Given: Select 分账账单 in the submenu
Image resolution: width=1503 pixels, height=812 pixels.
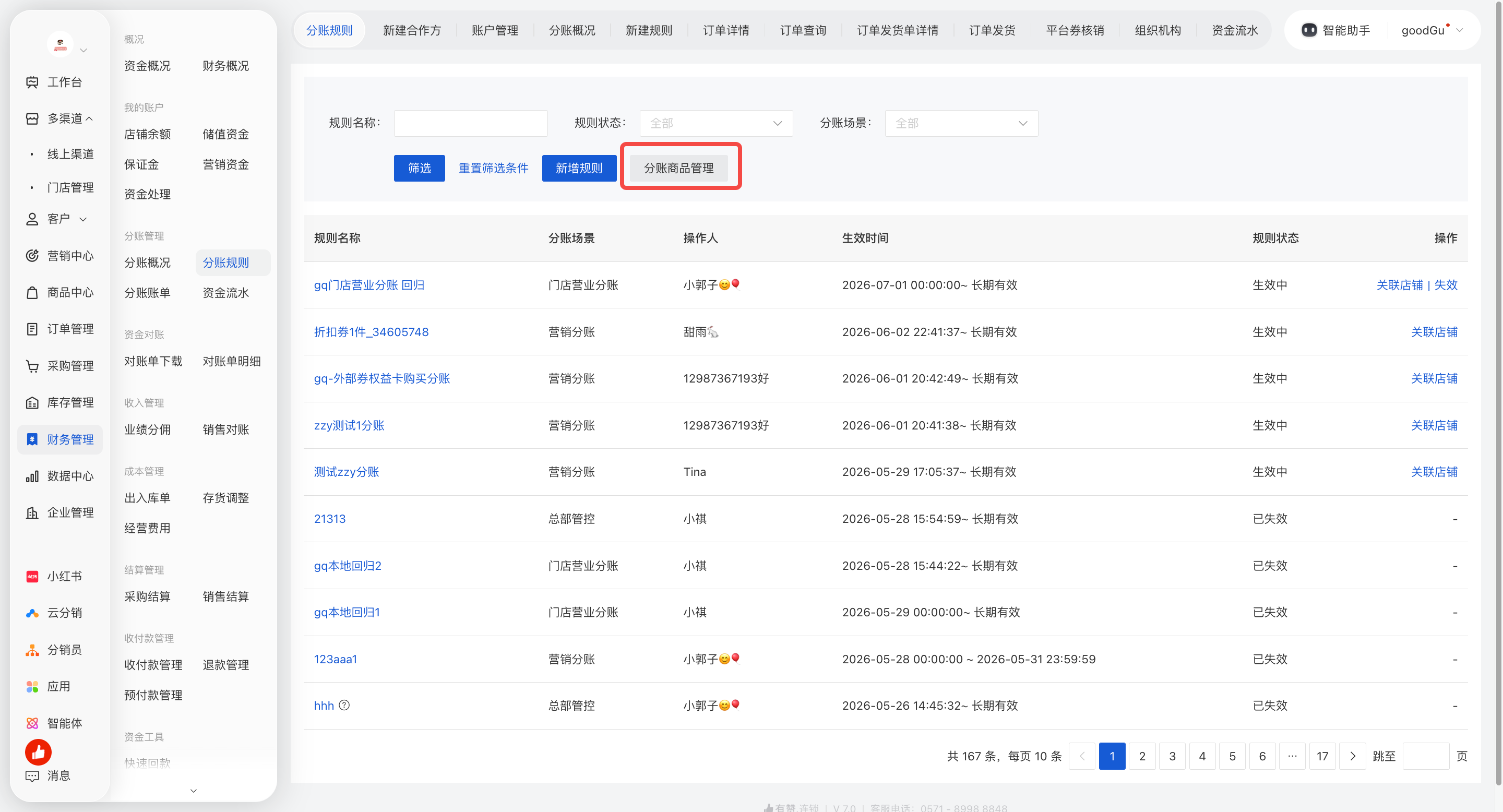Looking at the screenshot, I should 147,292.
